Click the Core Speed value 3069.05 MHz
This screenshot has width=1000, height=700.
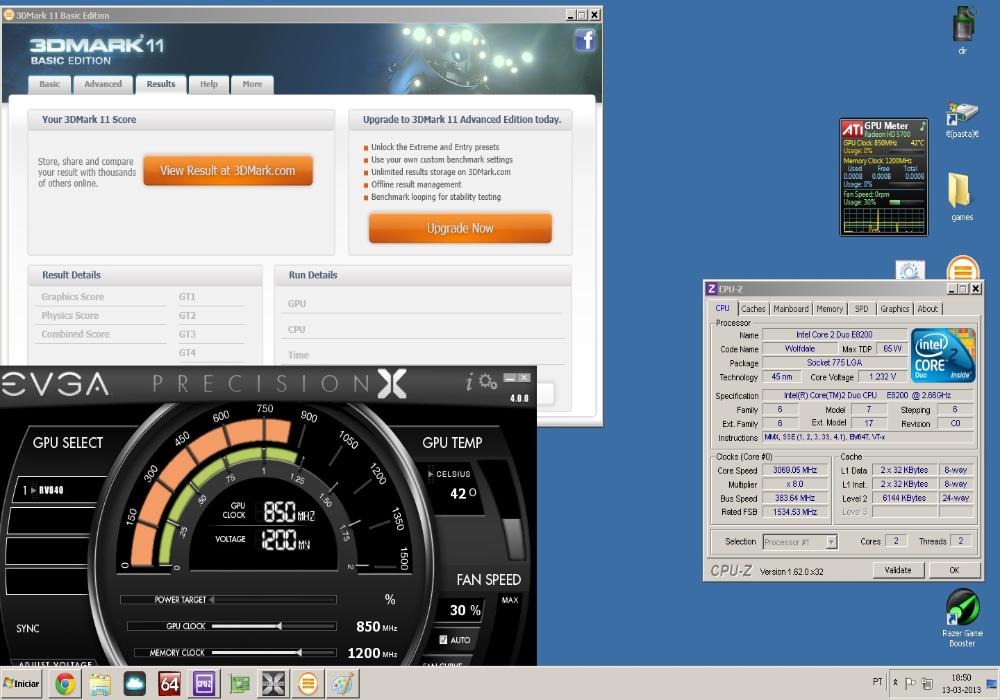pos(795,470)
